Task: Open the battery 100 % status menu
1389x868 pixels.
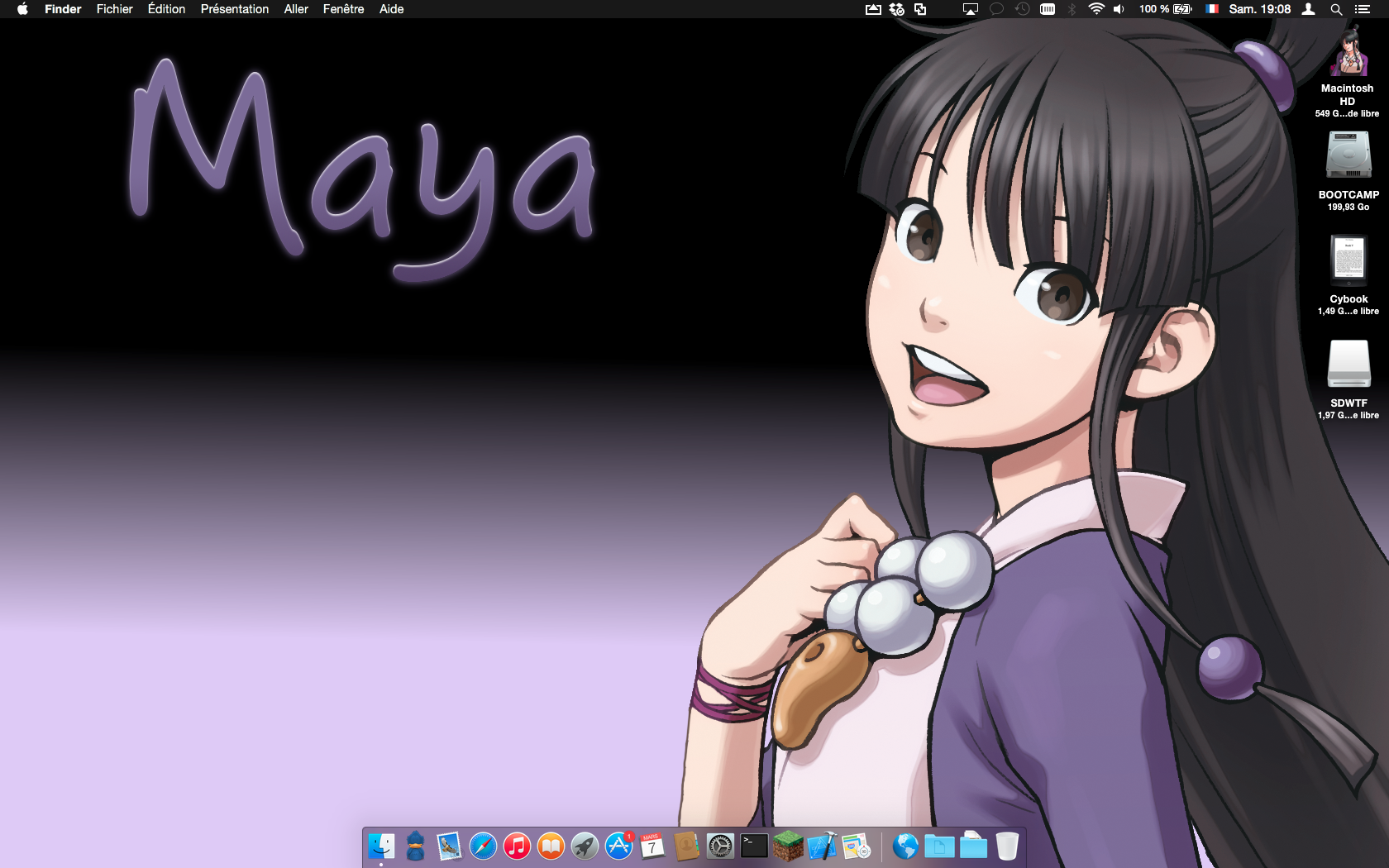Action: coord(1166,9)
